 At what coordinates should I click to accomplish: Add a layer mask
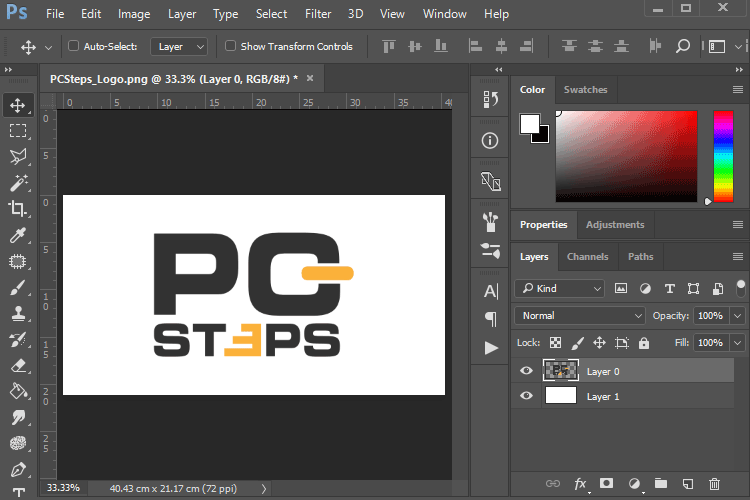(x=607, y=483)
